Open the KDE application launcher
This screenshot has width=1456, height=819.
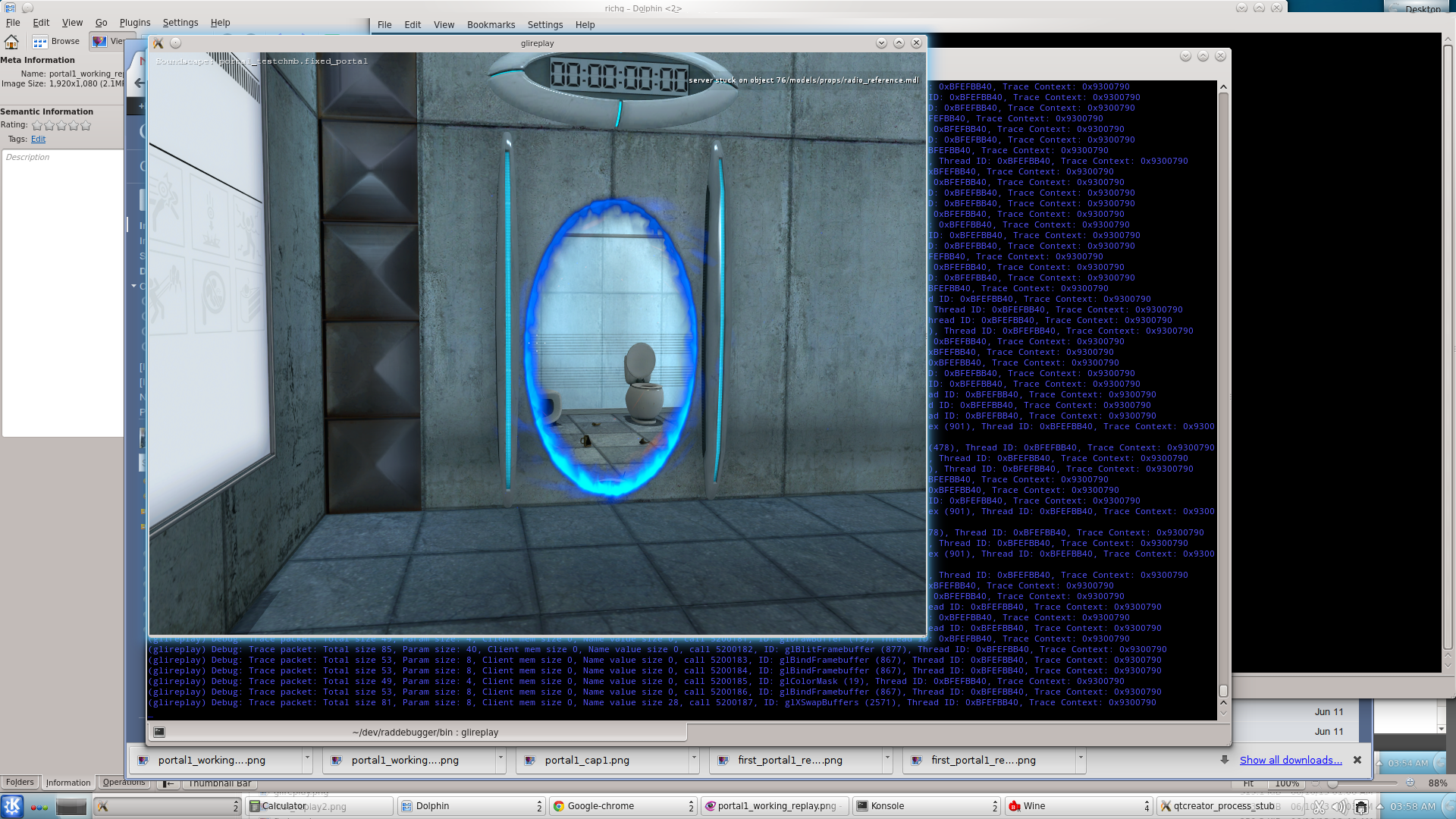pos(12,806)
